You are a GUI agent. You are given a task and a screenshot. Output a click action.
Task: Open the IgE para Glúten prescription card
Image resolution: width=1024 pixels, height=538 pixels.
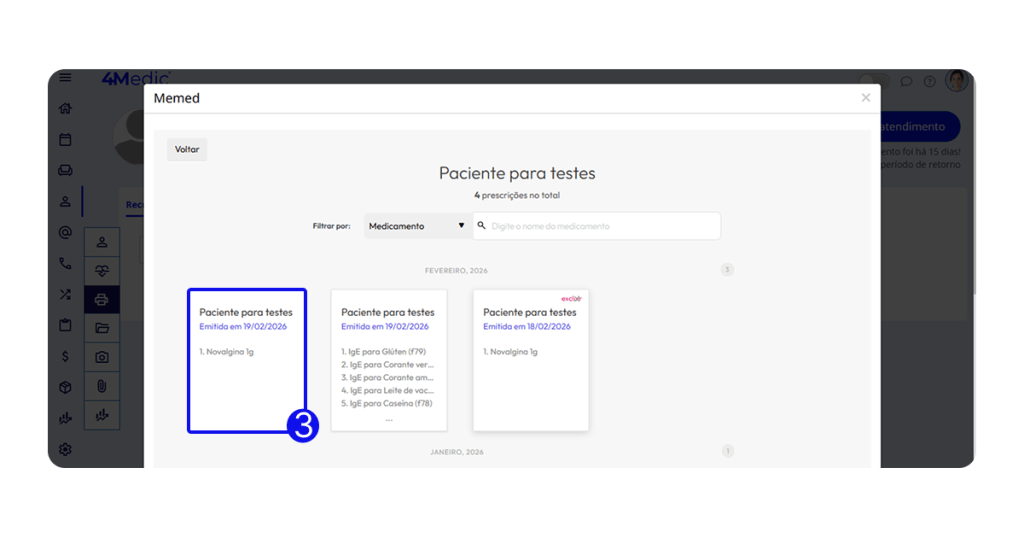click(x=388, y=360)
